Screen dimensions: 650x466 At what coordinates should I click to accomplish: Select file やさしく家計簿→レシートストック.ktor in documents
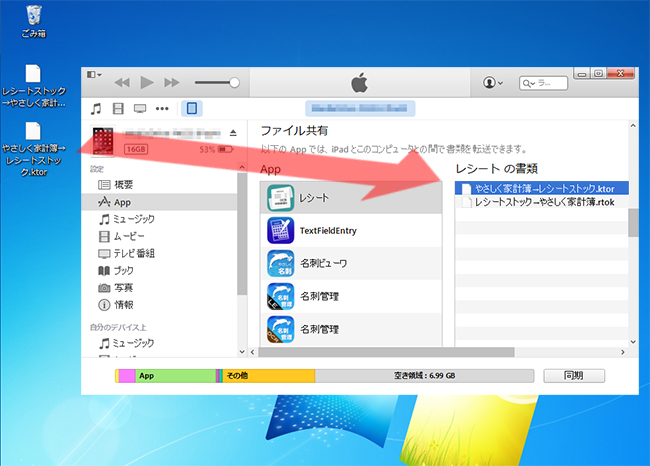tap(542, 188)
